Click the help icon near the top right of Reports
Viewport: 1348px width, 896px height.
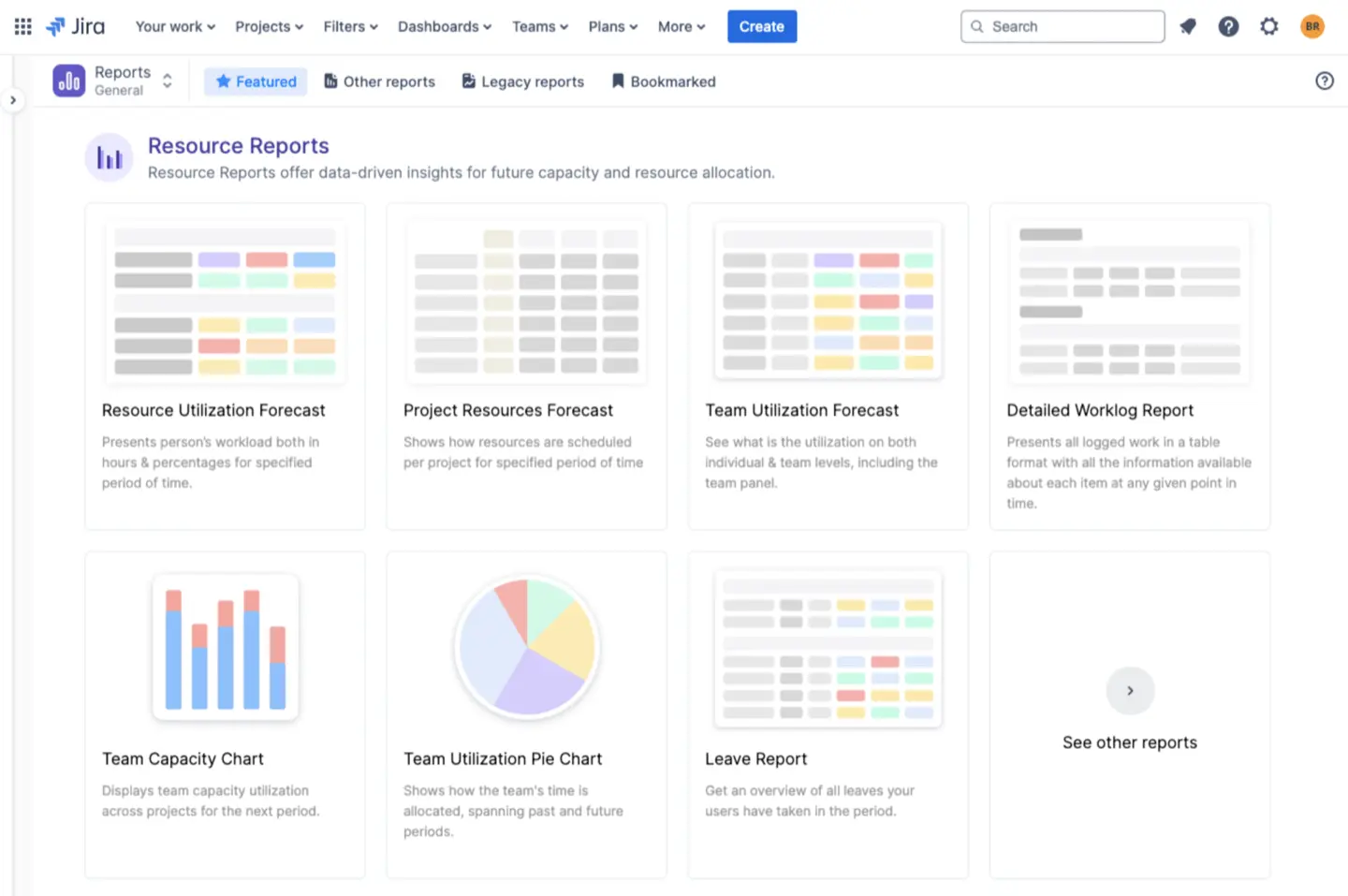pos(1325,81)
